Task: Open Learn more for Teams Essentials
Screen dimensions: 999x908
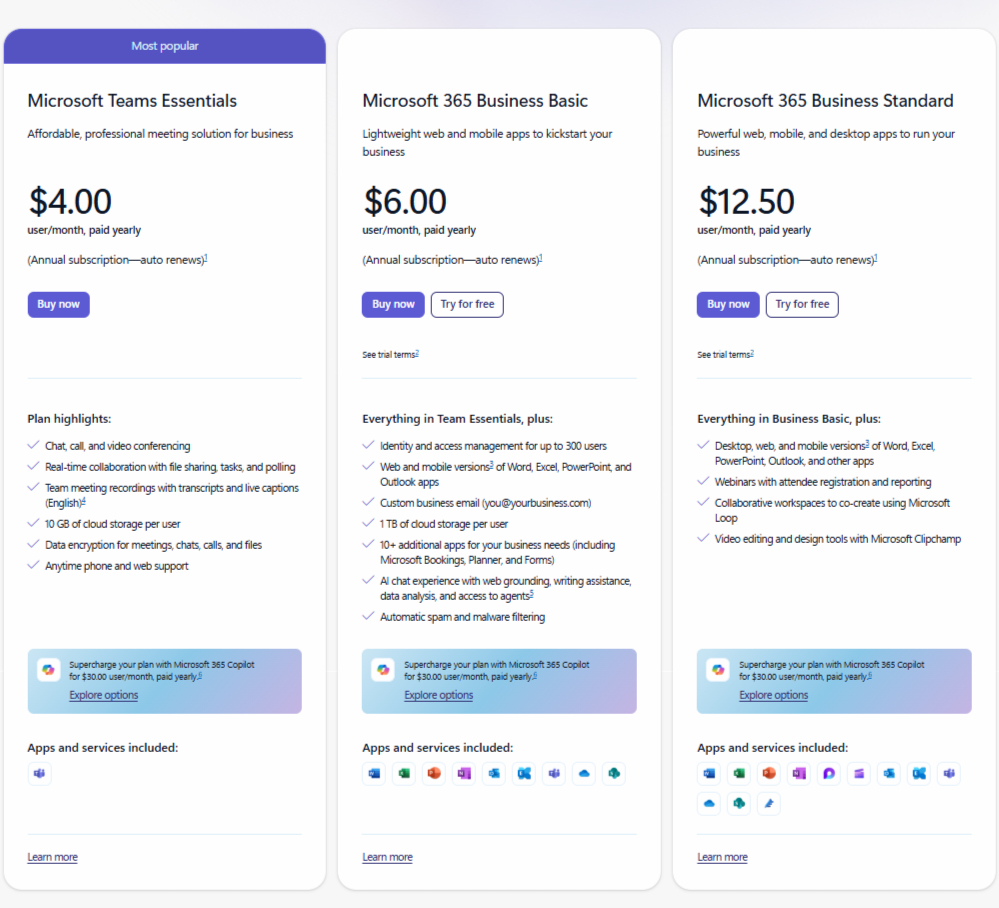Action: (x=52, y=857)
